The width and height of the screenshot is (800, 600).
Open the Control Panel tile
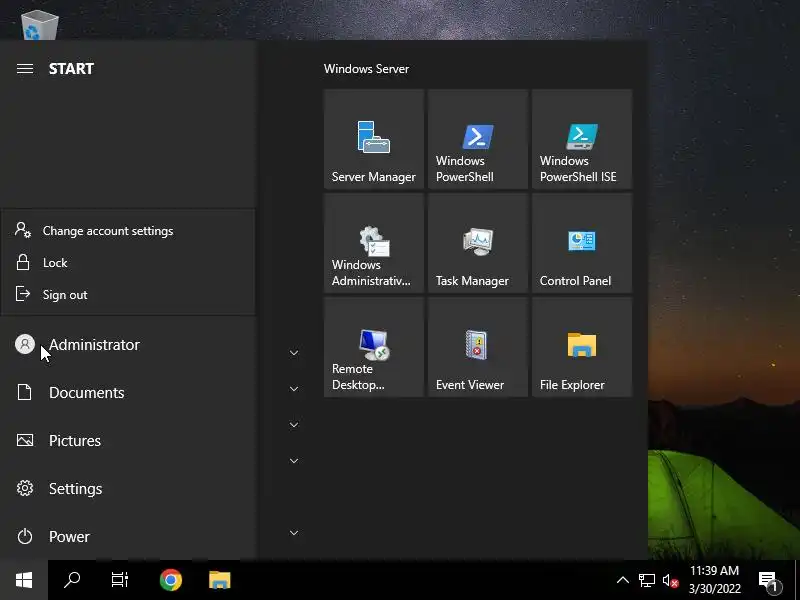(x=582, y=243)
